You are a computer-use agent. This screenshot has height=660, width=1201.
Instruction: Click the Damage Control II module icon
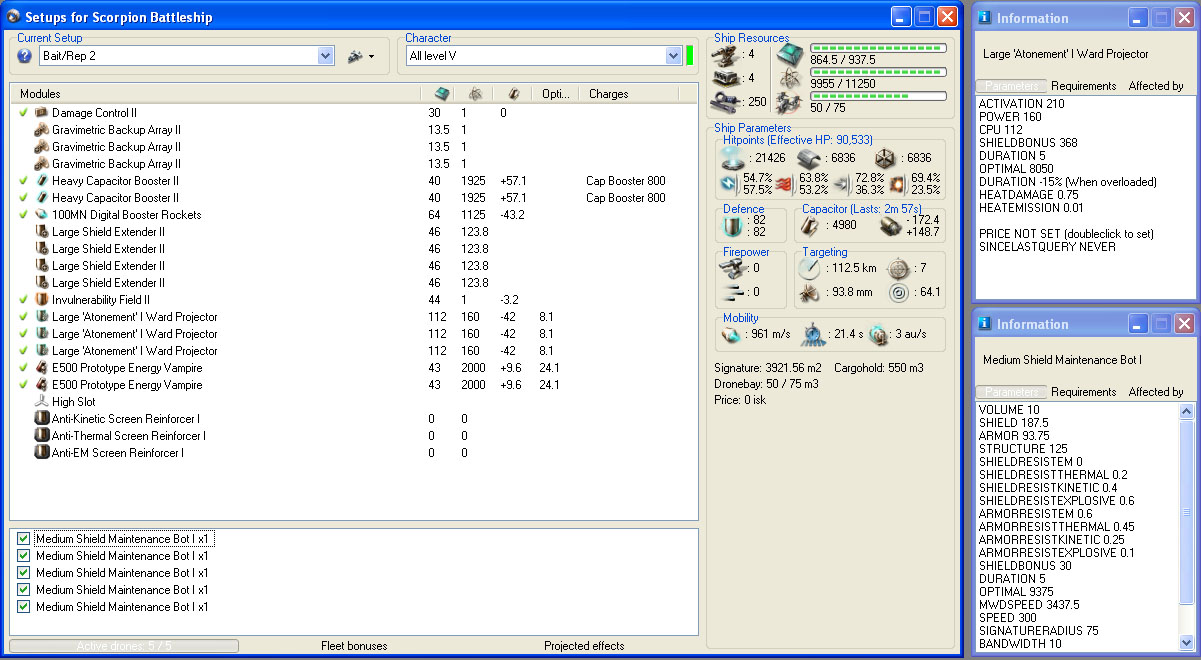tap(42, 113)
